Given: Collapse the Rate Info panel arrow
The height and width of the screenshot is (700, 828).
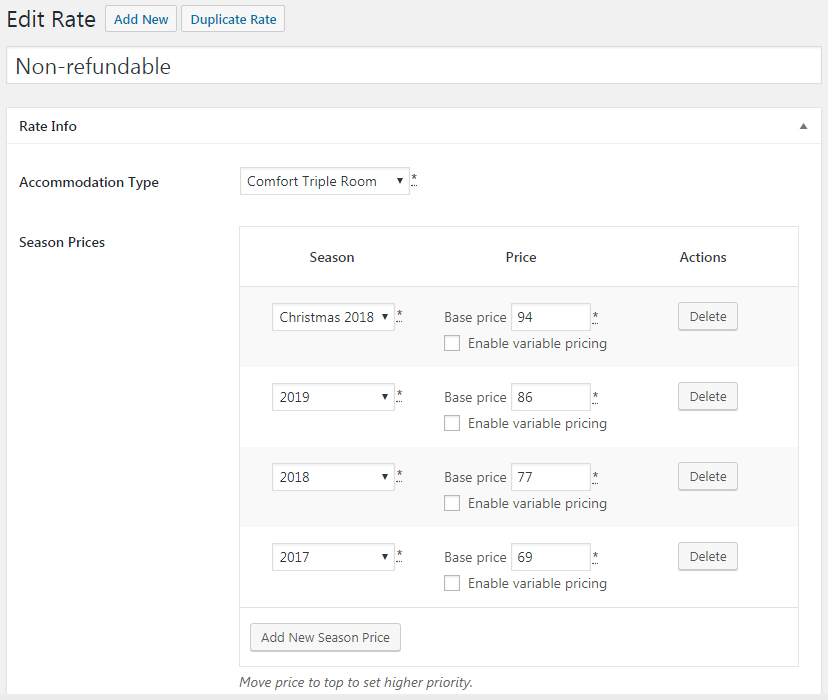Looking at the screenshot, I should click(803, 126).
